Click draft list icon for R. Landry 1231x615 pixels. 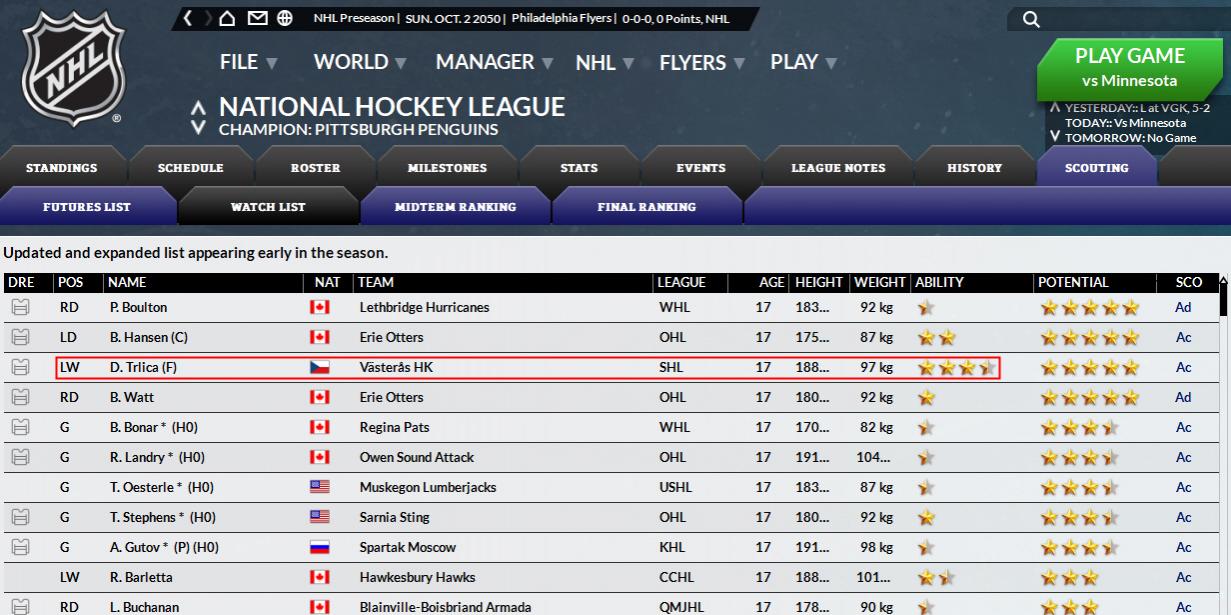tap(20, 457)
